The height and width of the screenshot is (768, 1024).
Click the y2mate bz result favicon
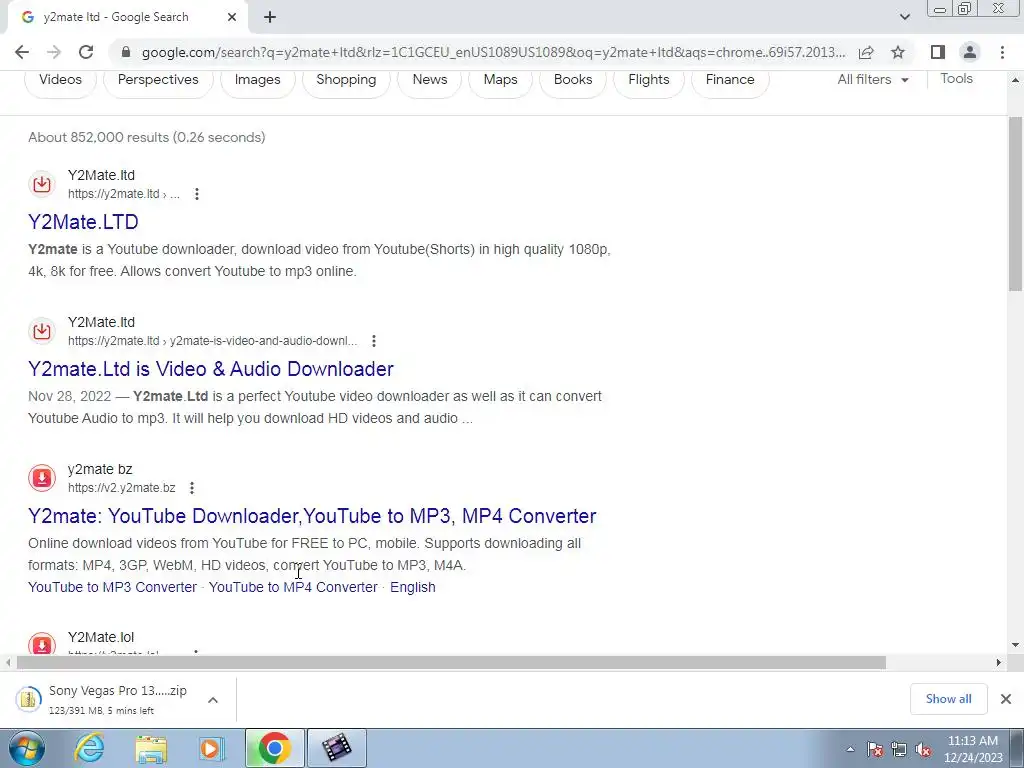point(42,478)
